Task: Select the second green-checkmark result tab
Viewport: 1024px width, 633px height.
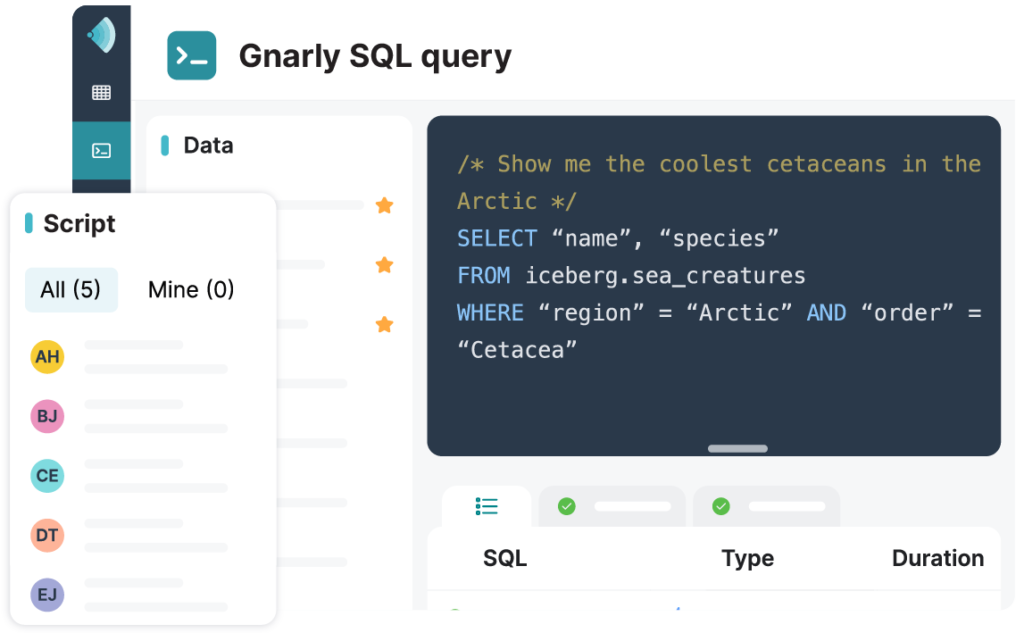Action: 767,506
